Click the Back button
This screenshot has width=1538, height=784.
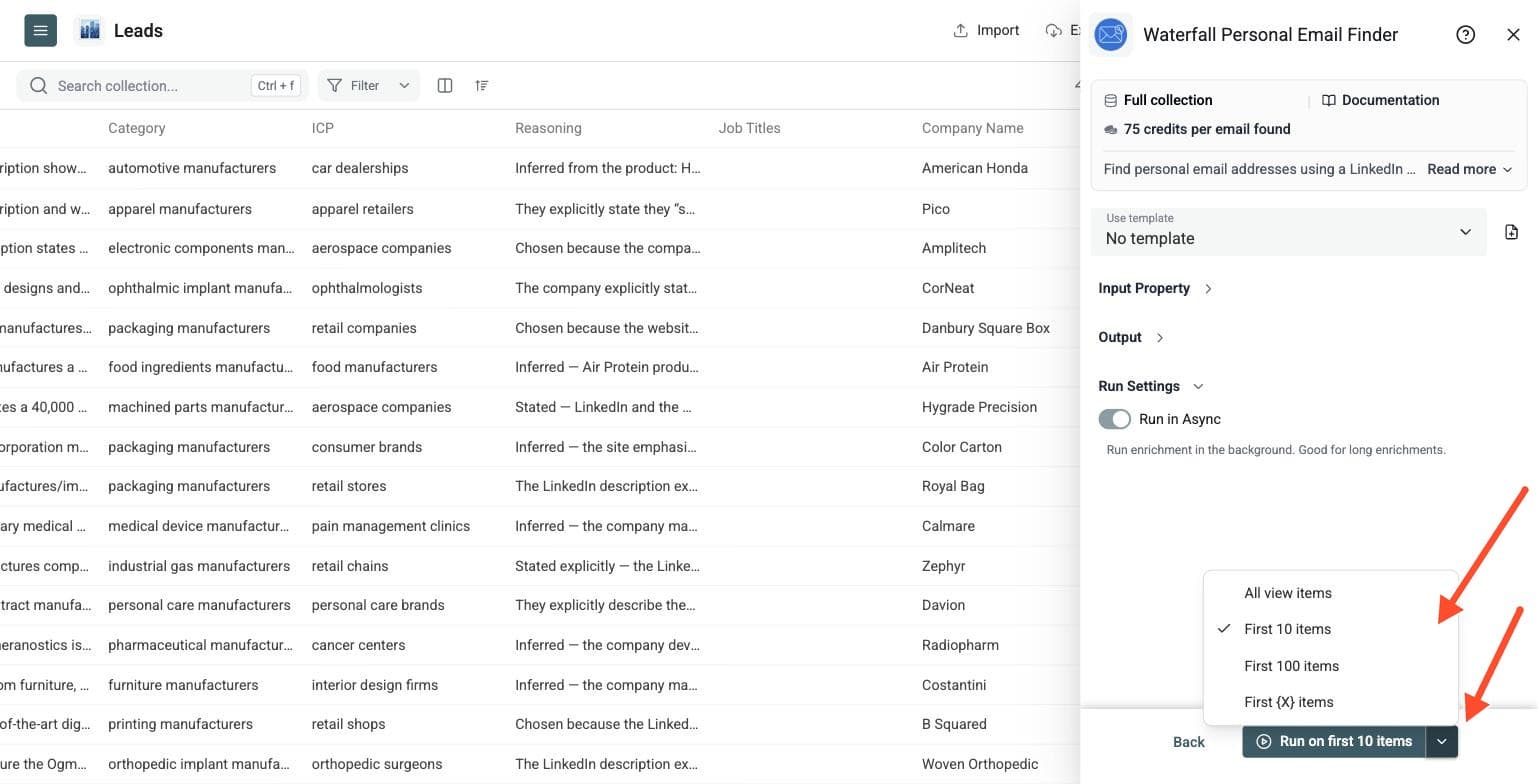[x=1188, y=742]
